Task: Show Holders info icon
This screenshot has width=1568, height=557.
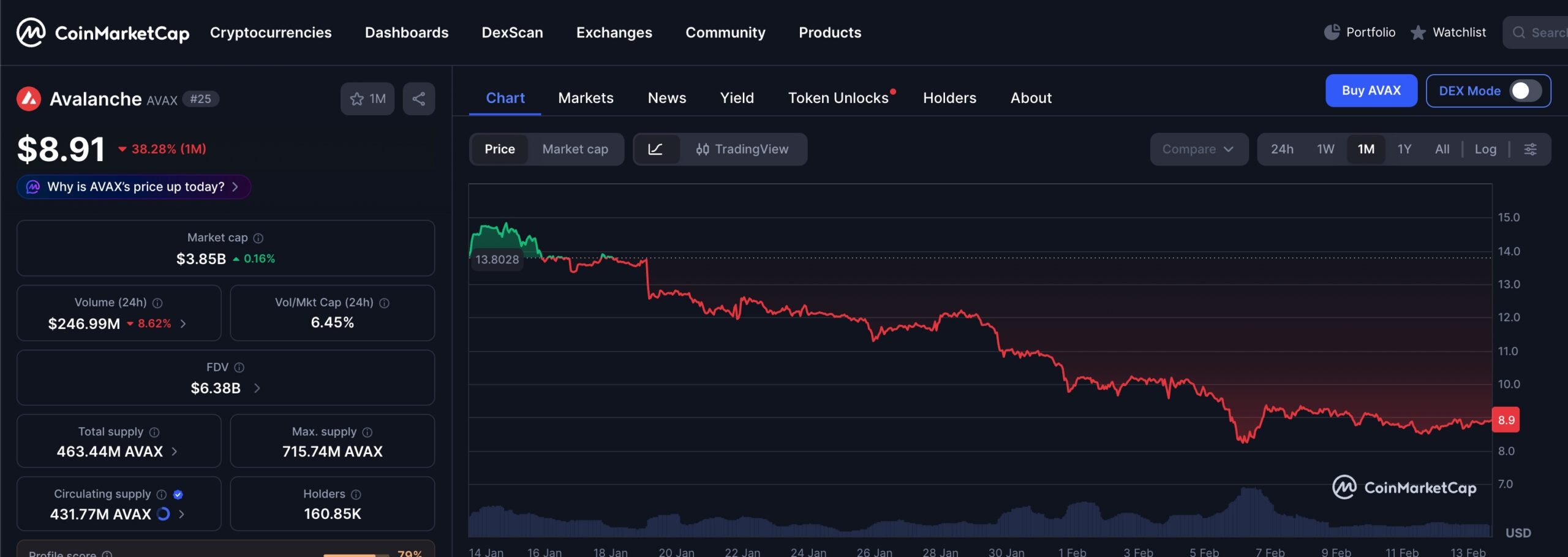Action: (x=356, y=494)
